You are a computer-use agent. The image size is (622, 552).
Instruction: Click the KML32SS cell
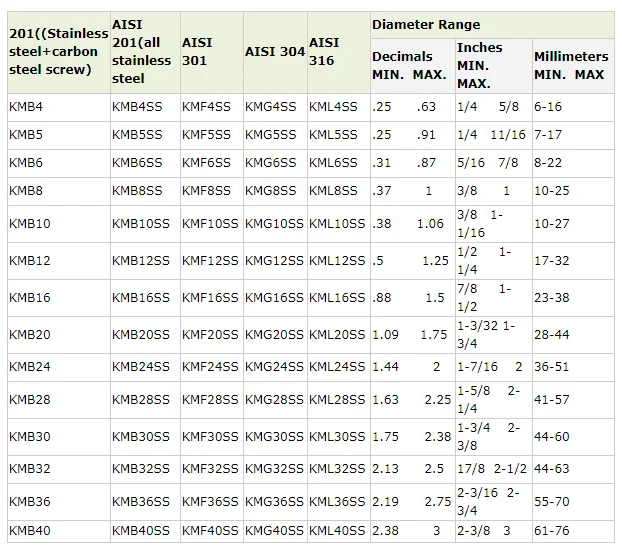tap(337, 469)
